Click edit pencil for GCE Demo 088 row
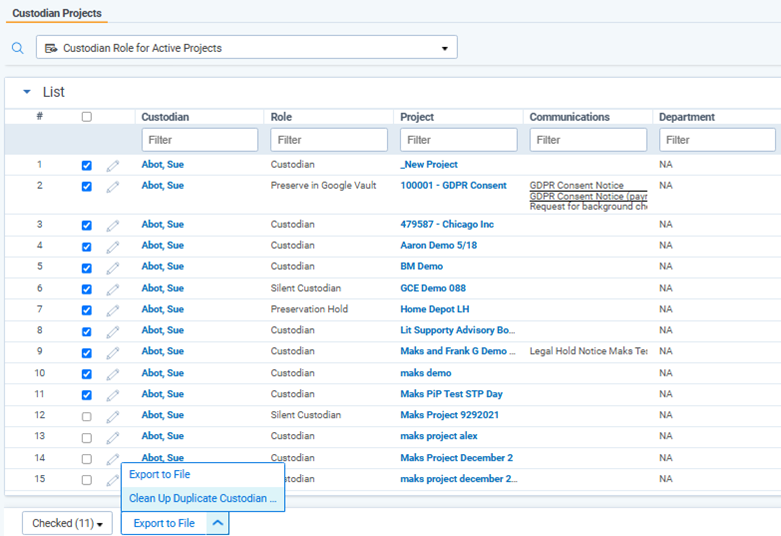This screenshot has width=781, height=536. click(x=113, y=289)
